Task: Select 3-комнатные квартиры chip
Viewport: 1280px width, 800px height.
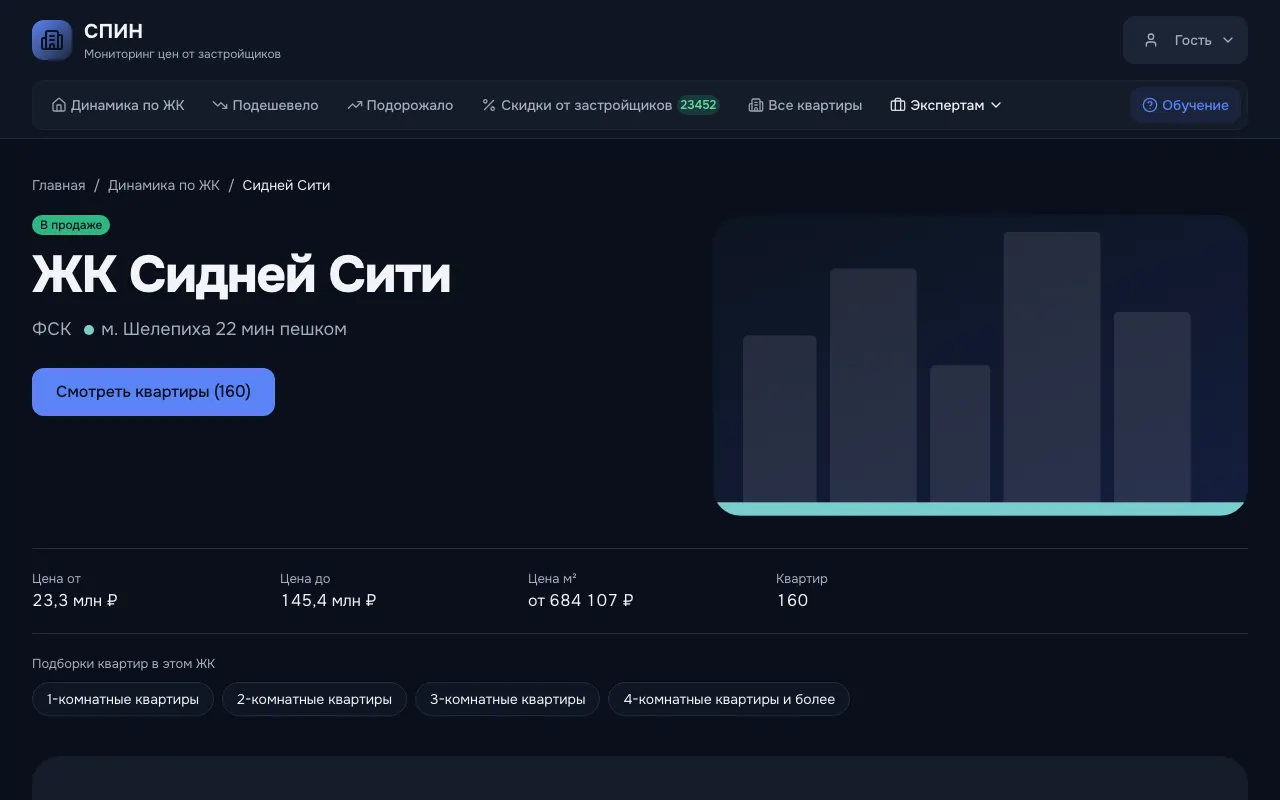Action: pos(507,699)
